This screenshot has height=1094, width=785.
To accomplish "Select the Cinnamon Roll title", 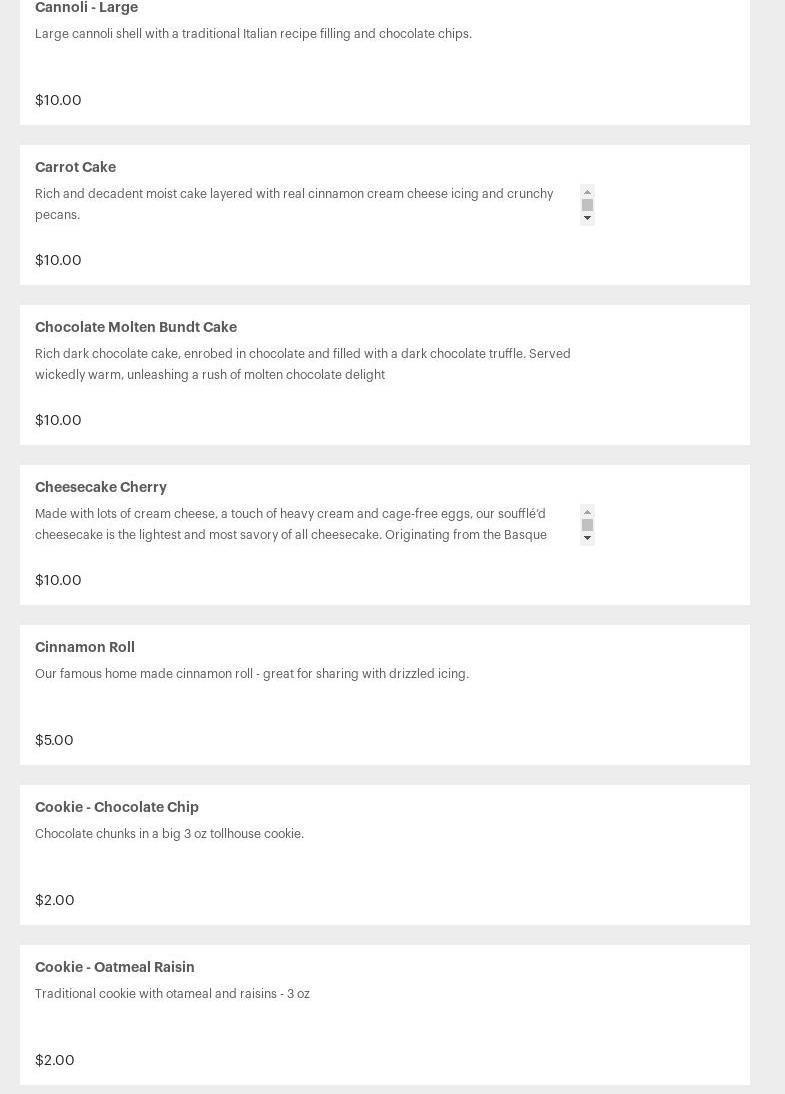I will [84, 647].
